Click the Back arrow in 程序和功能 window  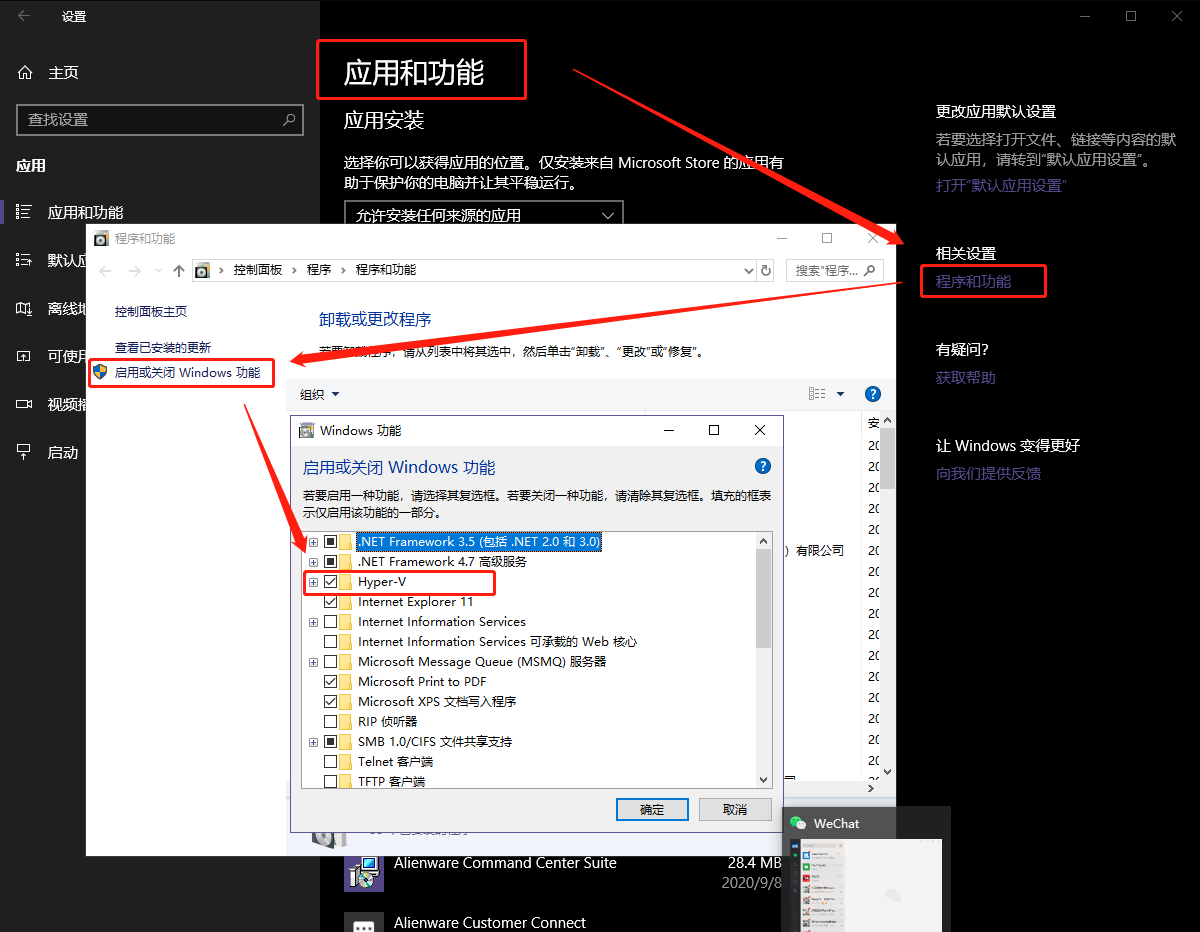pos(104,270)
